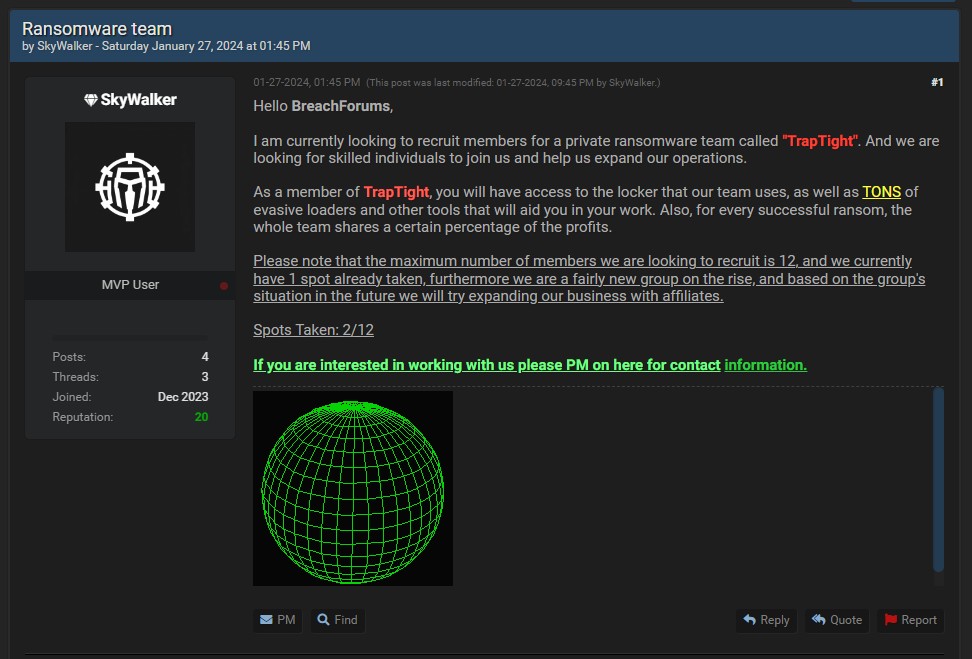Click the red flag Report icon

click(x=890, y=620)
